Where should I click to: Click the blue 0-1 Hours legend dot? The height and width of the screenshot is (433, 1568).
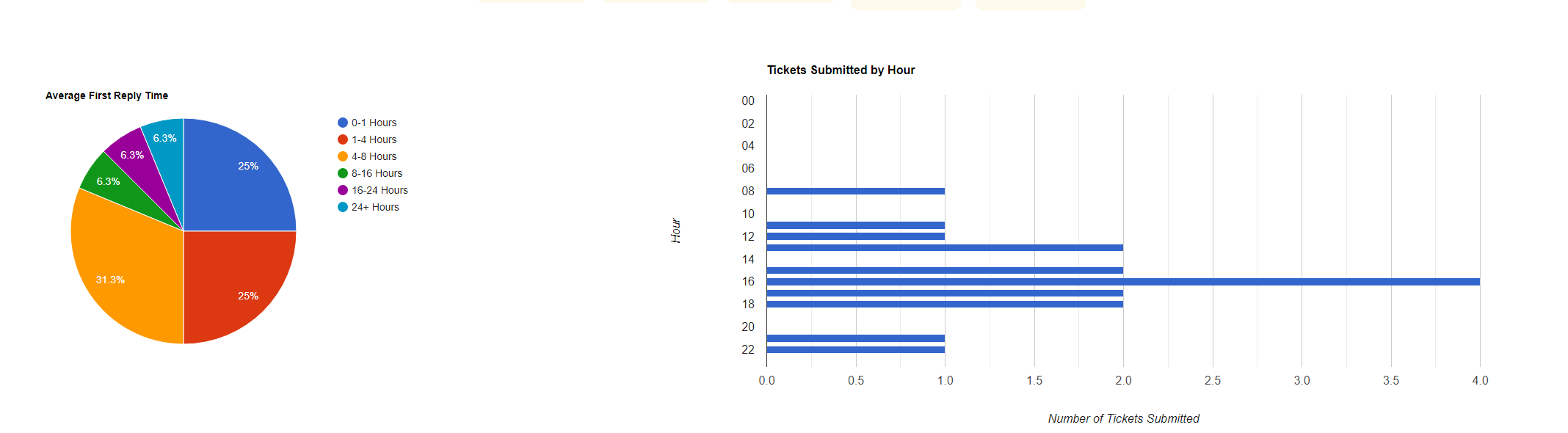pyautogui.click(x=343, y=123)
